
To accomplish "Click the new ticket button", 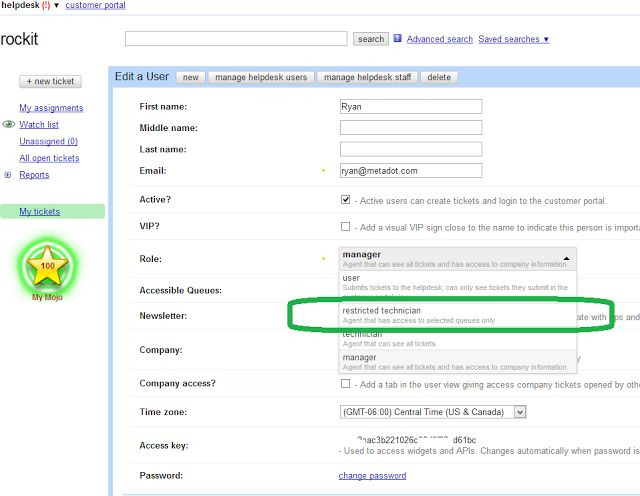I will click(x=50, y=81).
